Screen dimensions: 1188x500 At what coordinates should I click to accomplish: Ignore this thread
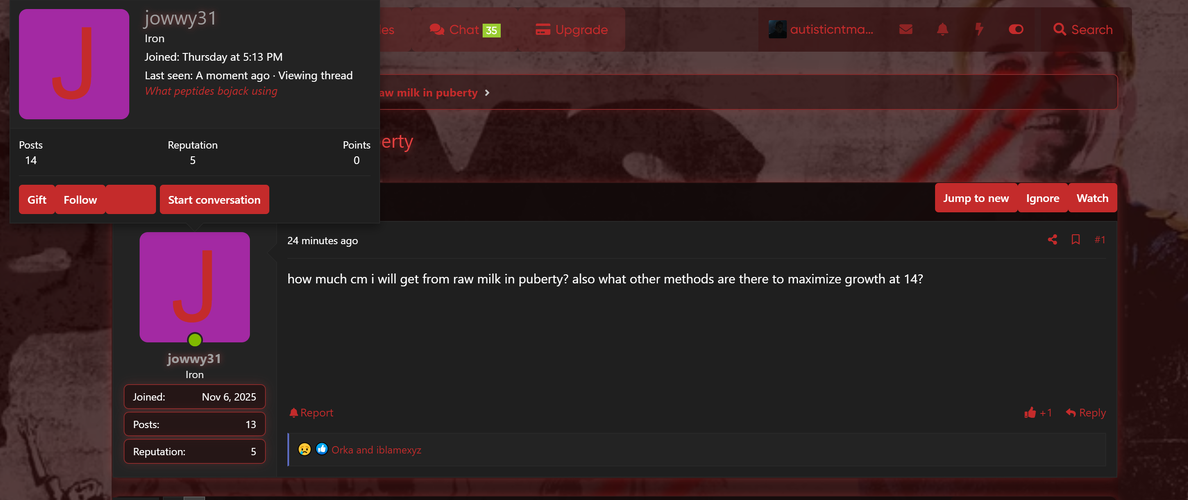tap(1043, 198)
